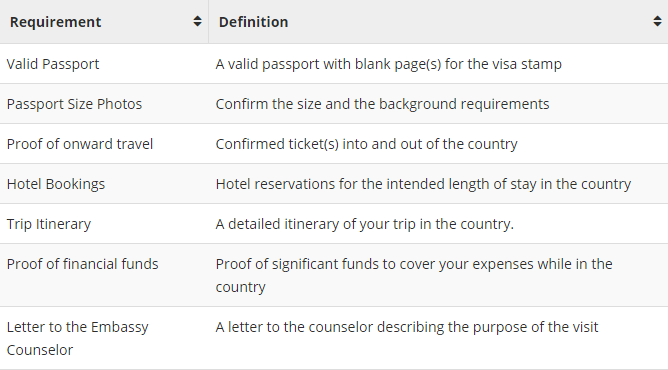This screenshot has height=370, width=668.
Task: Click the word Counselor in last row
Action: [40, 350]
